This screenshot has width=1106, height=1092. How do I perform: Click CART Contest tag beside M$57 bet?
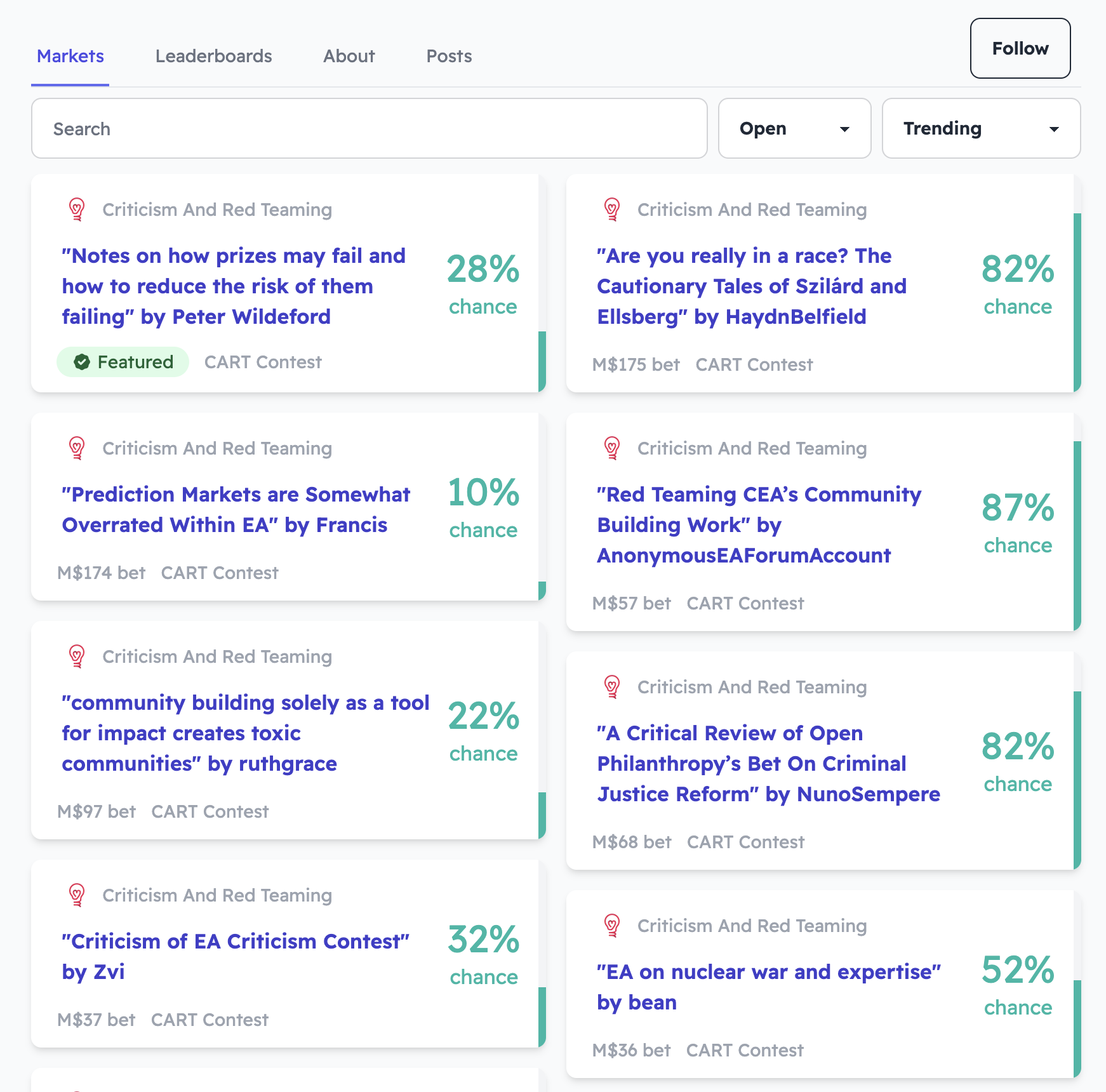(745, 603)
